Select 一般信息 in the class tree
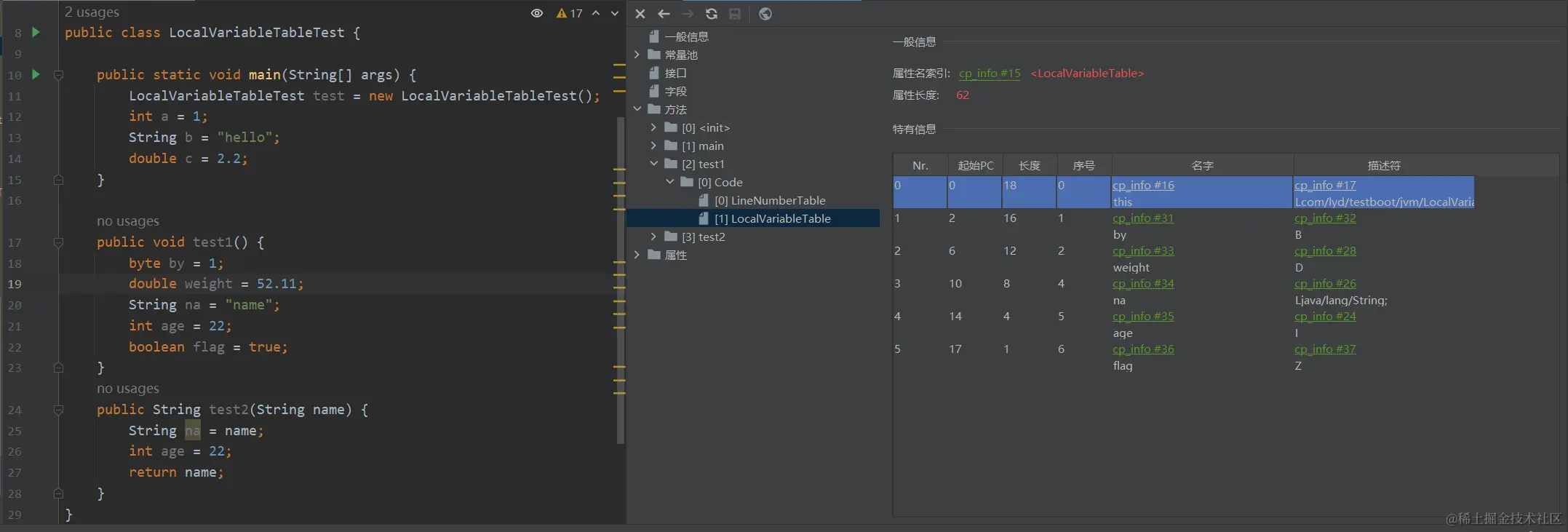1568x532 pixels. click(x=686, y=36)
